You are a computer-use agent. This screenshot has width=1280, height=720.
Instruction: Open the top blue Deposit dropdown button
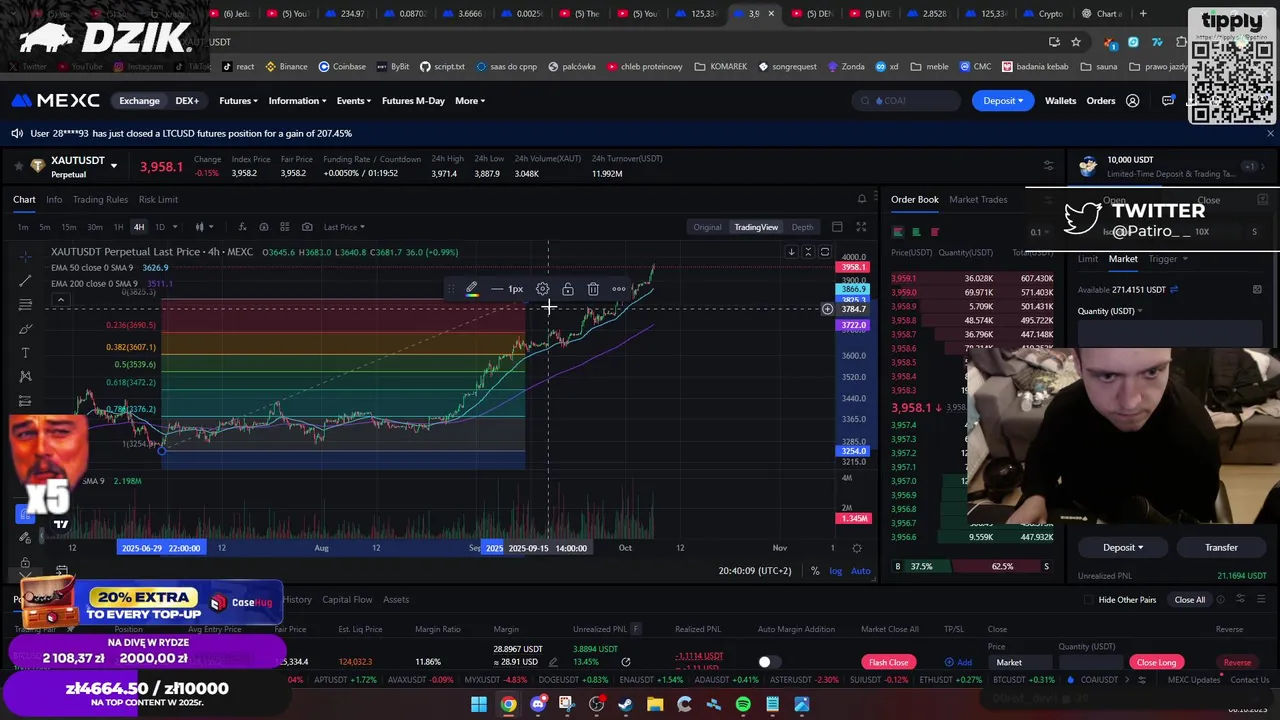point(1003,101)
